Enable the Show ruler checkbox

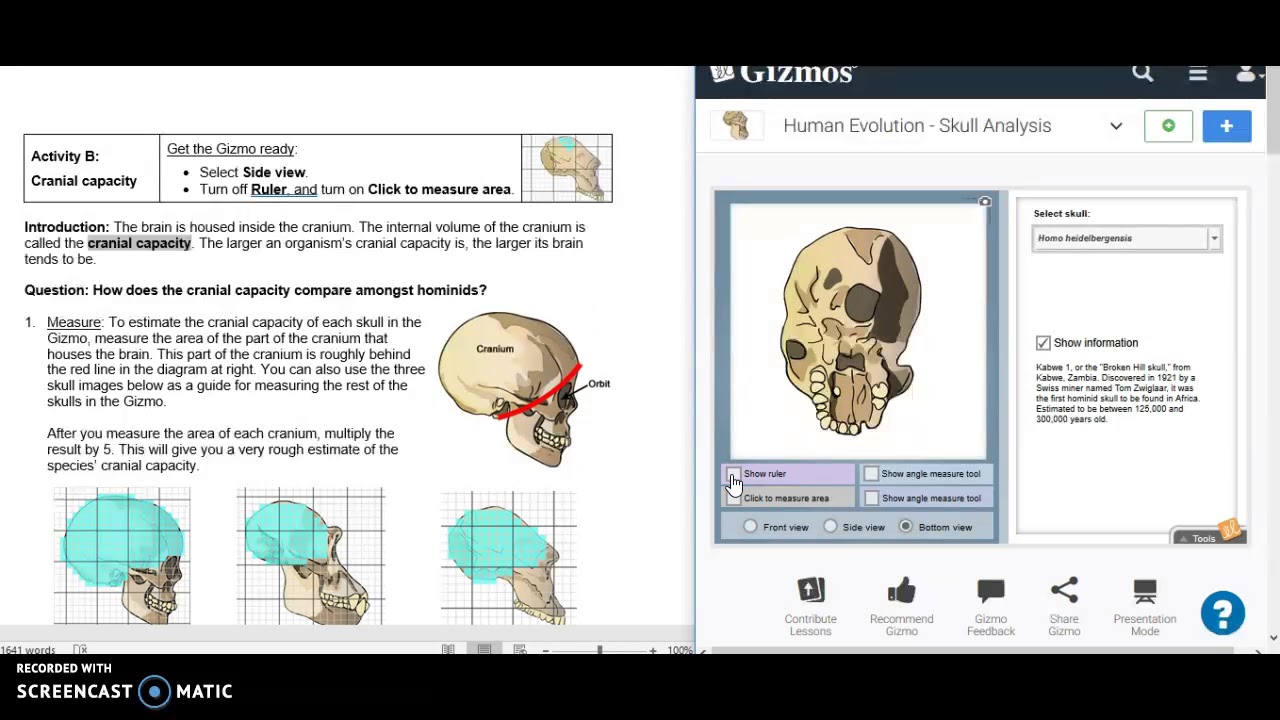[x=734, y=474]
